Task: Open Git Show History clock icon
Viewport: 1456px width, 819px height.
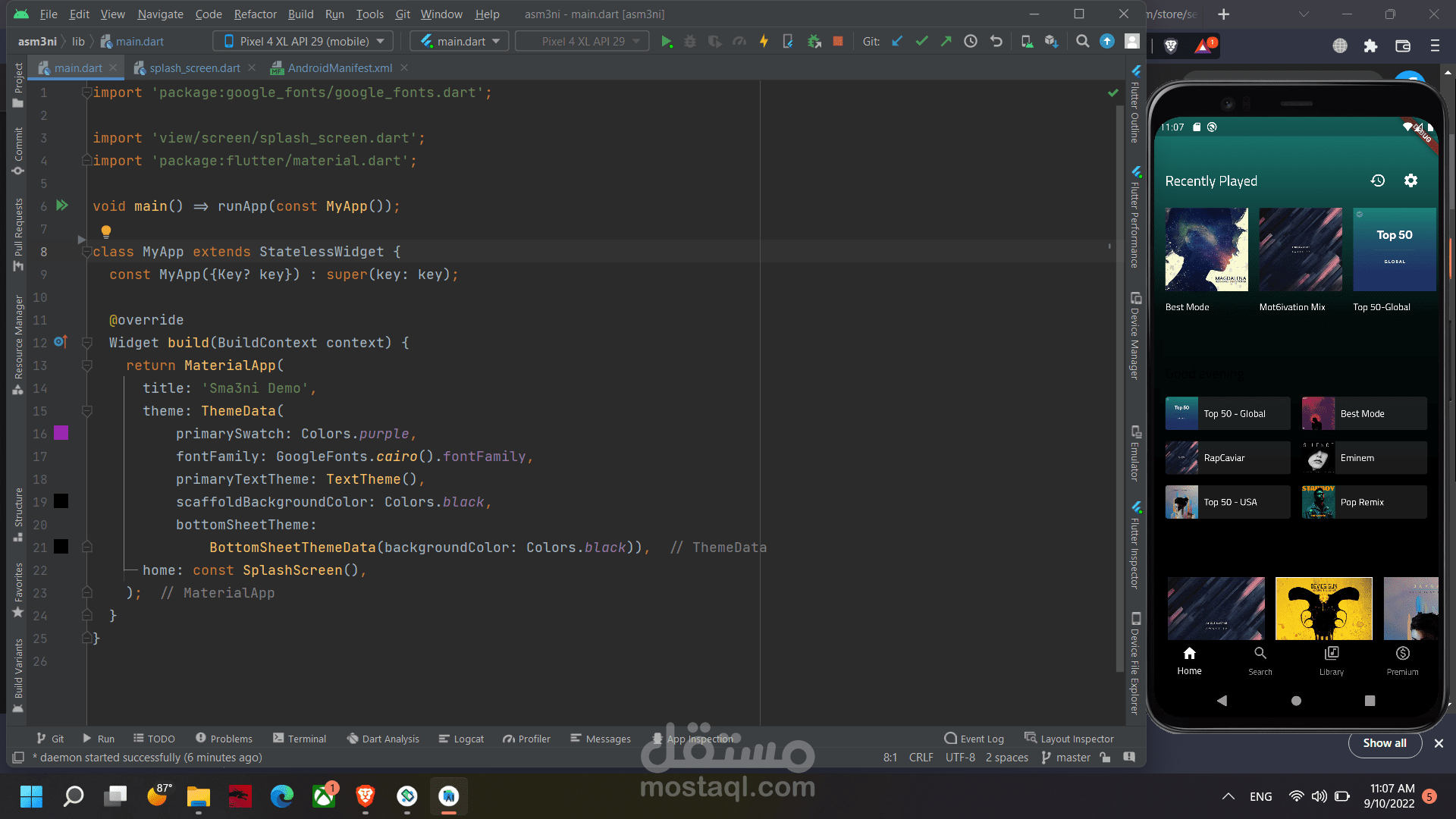Action: [x=971, y=42]
